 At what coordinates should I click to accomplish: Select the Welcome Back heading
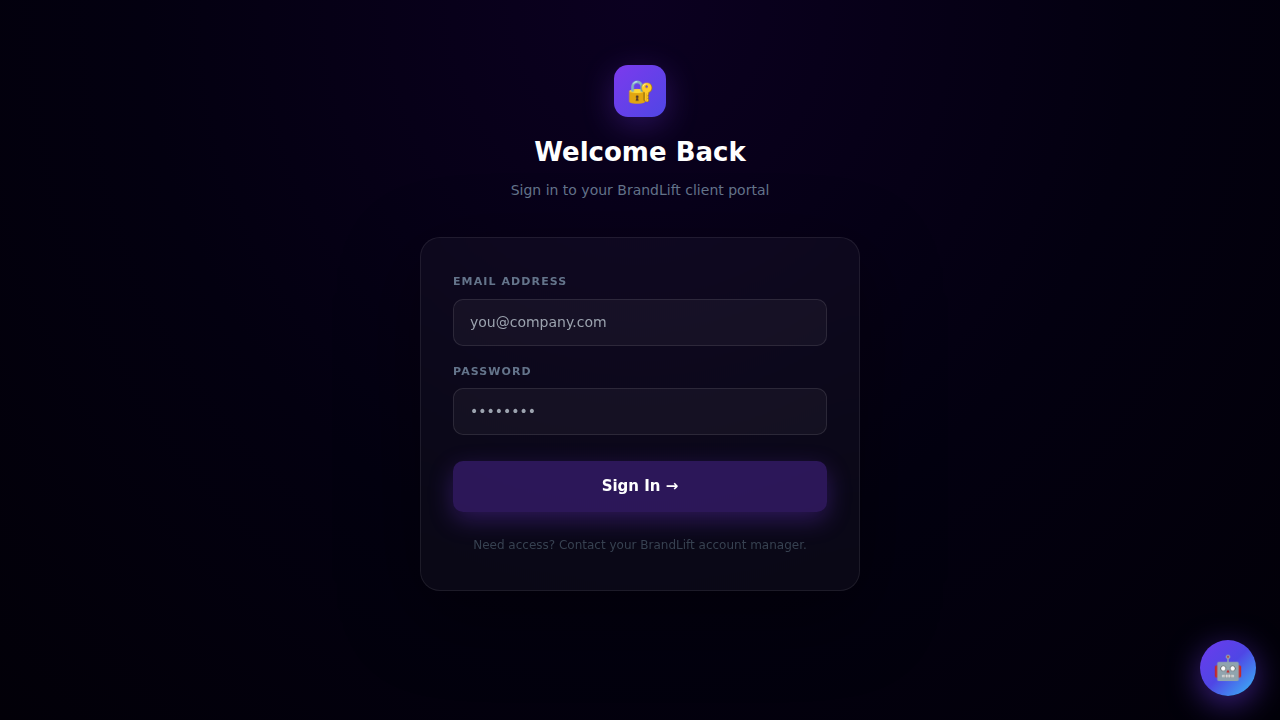pyautogui.click(x=640, y=152)
